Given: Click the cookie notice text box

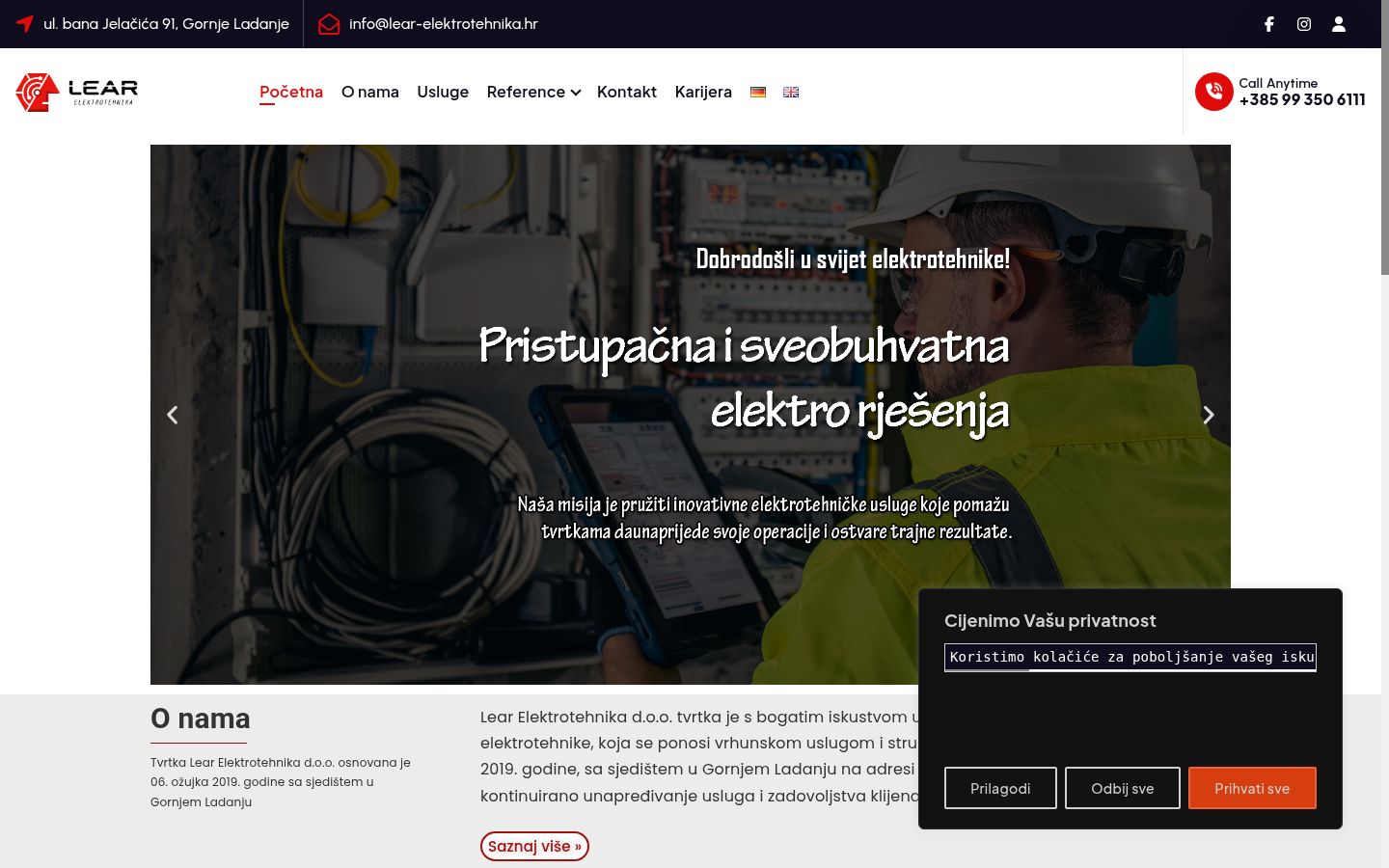Looking at the screenshot, I should click(x=1130, y=657).
